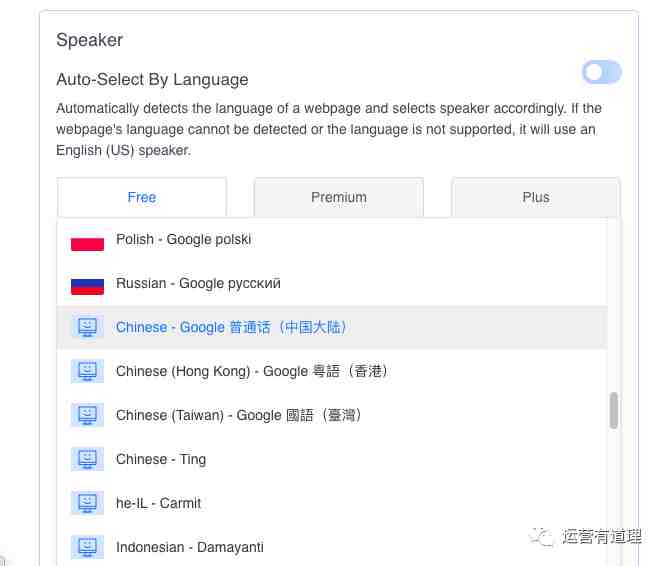Pick the Chinese - Ting speaker
This screenshot has width=663, height=566.
[x=332, y=459]
